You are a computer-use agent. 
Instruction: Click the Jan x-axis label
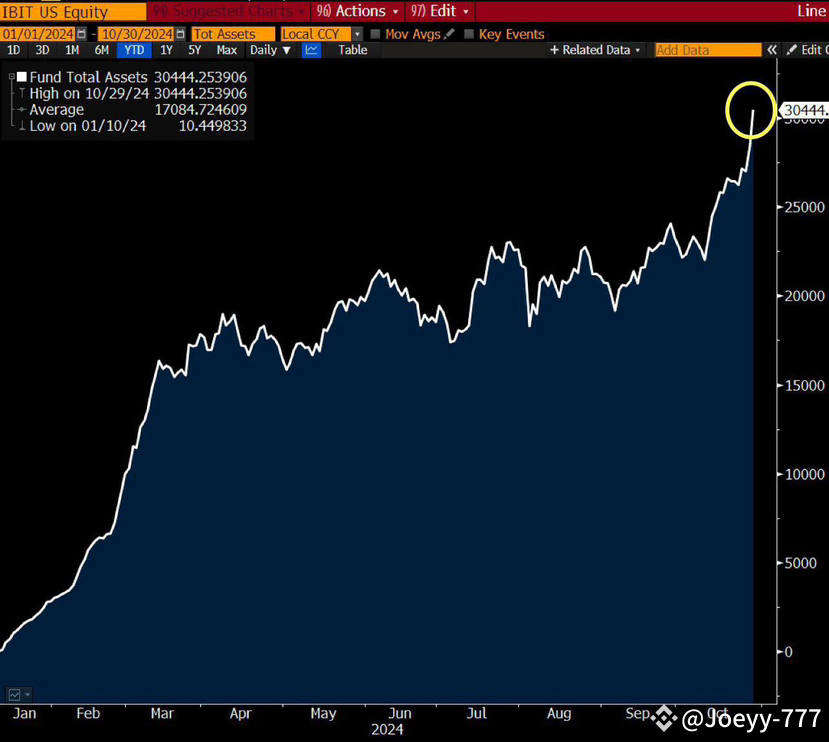click(25, 713)
